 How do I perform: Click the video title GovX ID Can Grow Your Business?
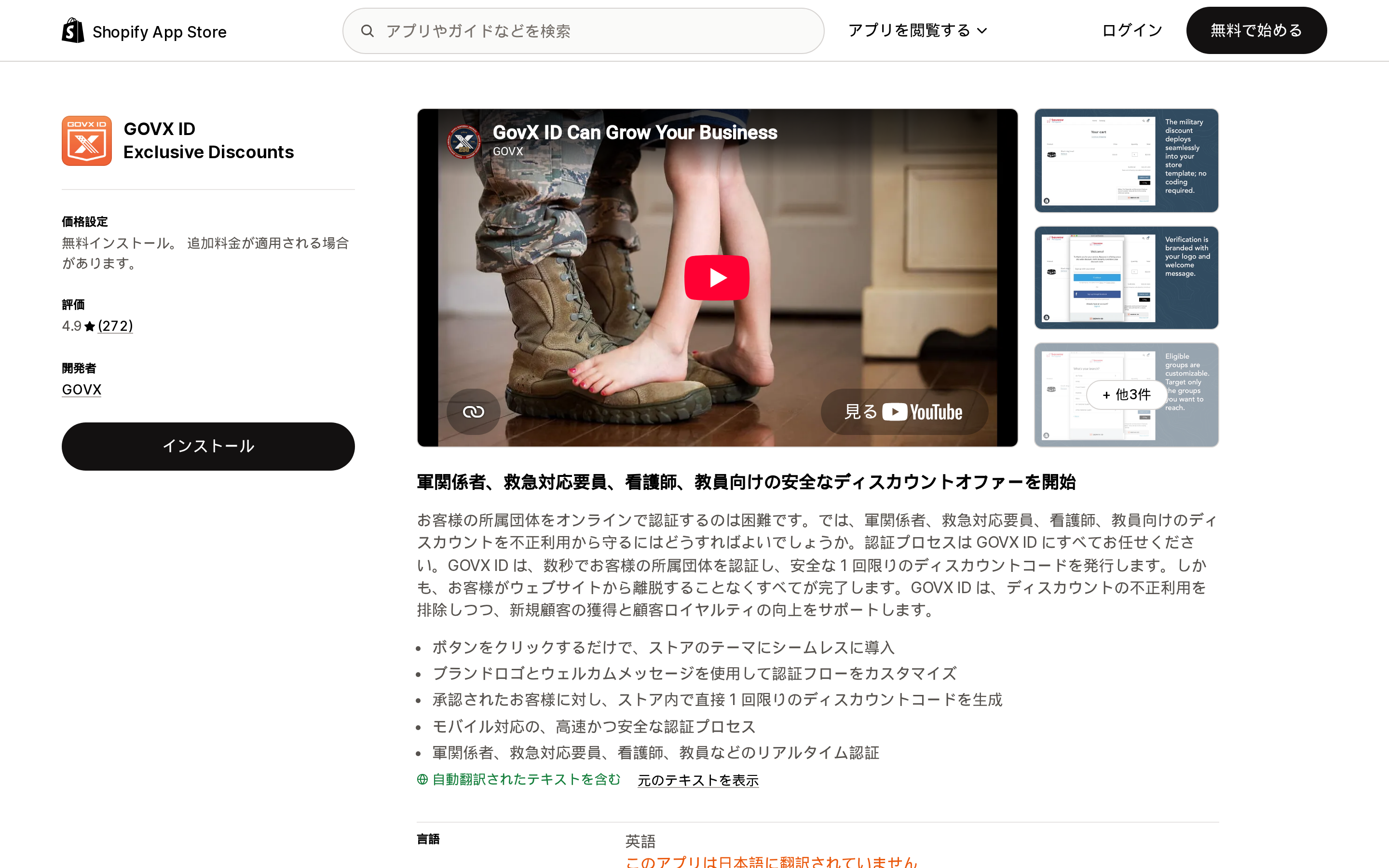click(635, 133)
